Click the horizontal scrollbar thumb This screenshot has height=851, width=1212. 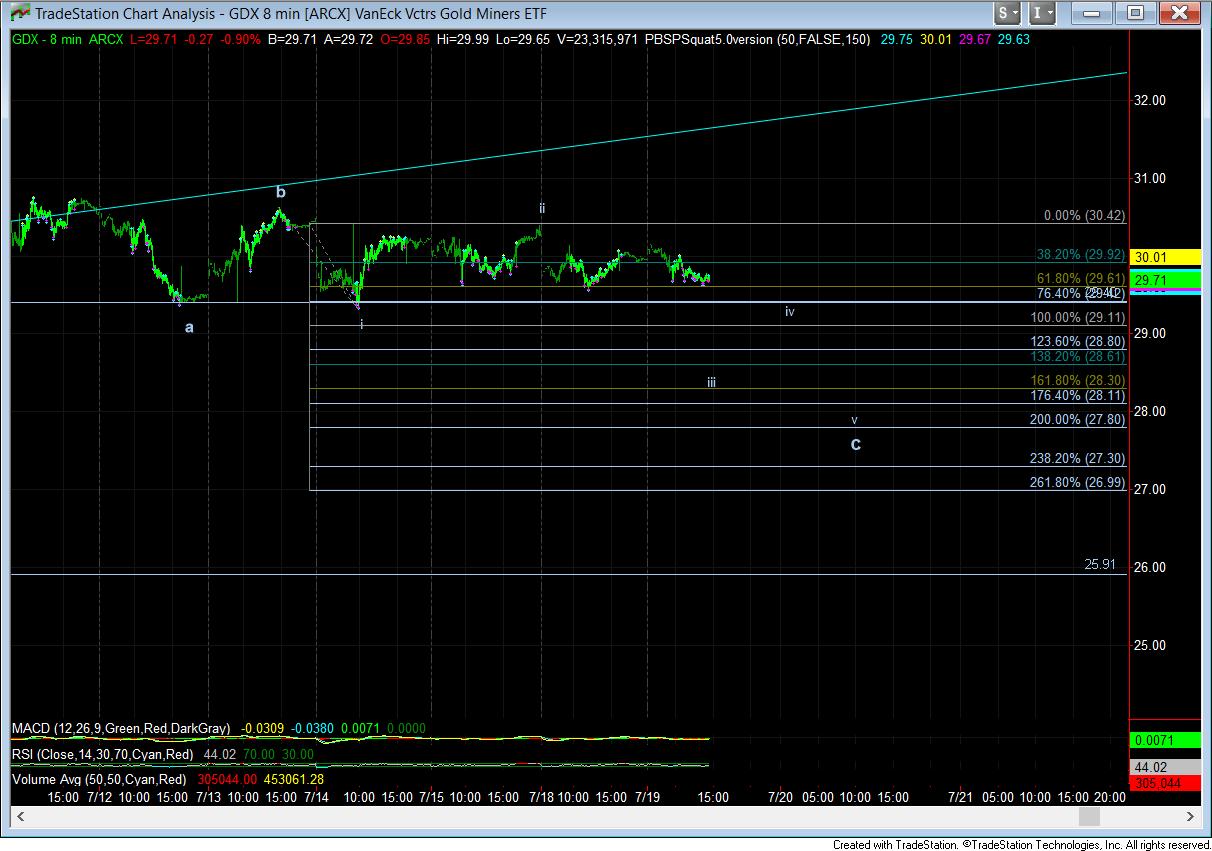[1091, 817]
